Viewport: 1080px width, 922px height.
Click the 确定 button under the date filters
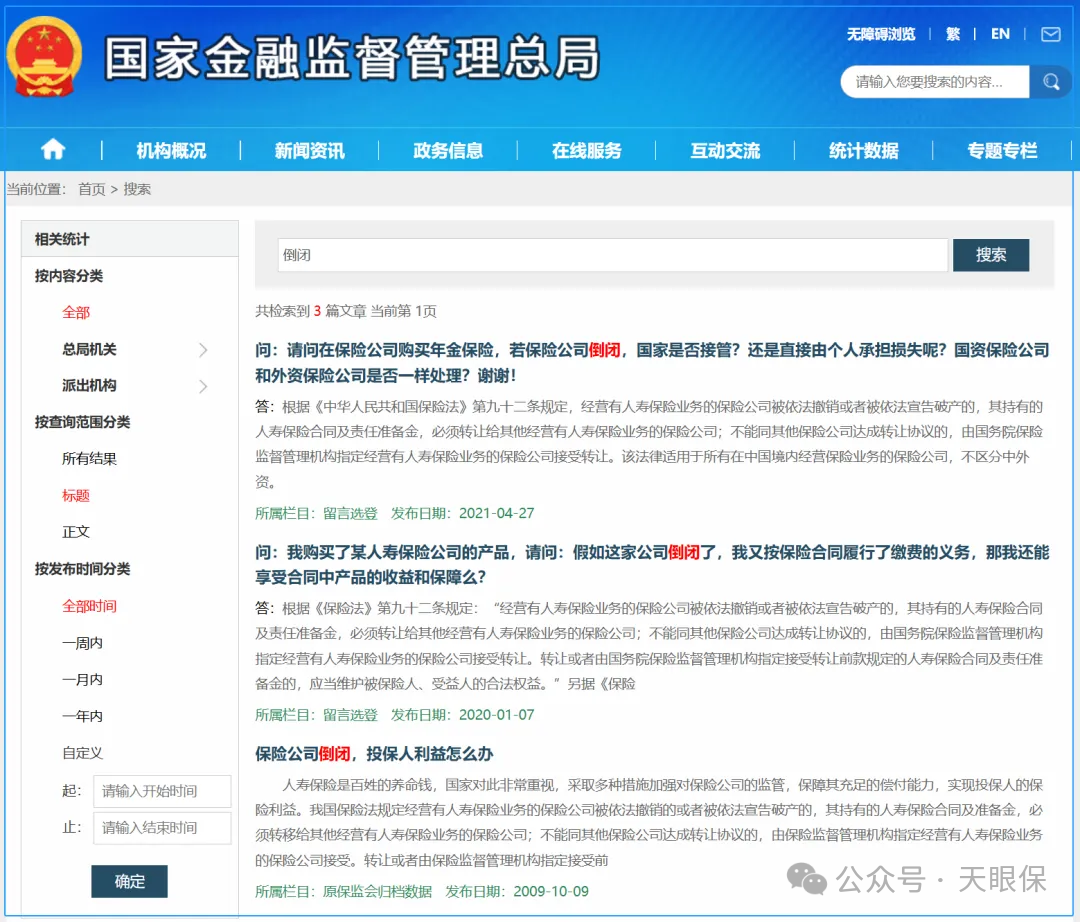(x=129, y=881)
